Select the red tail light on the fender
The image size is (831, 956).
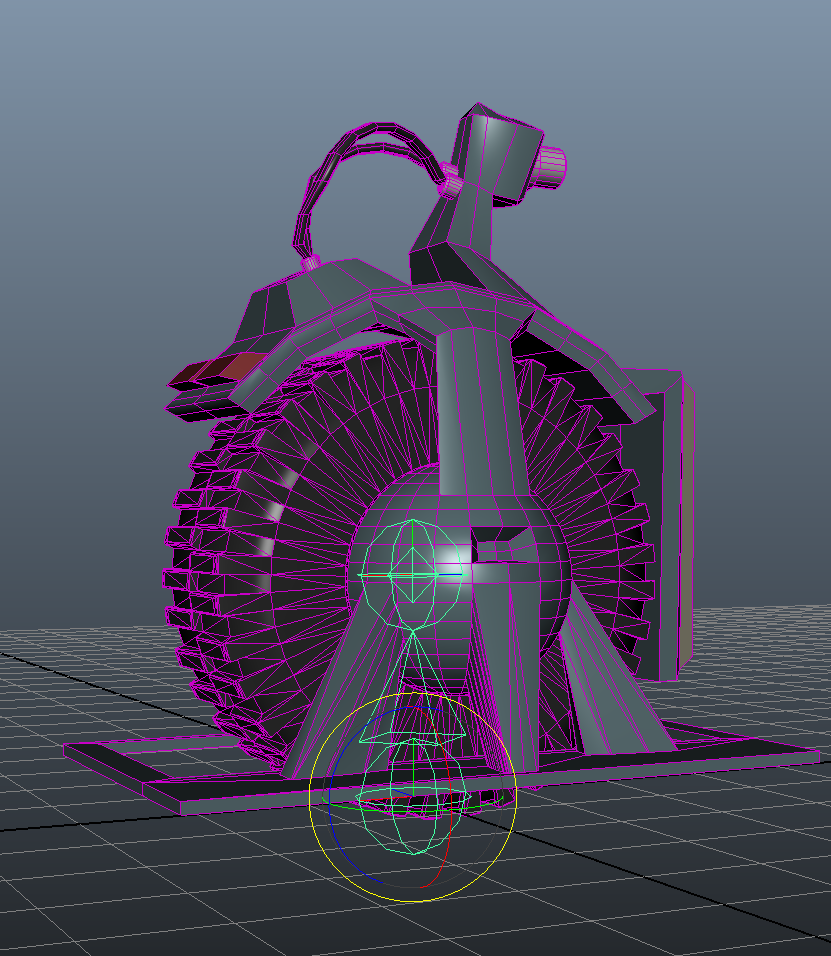click(216, 370)
